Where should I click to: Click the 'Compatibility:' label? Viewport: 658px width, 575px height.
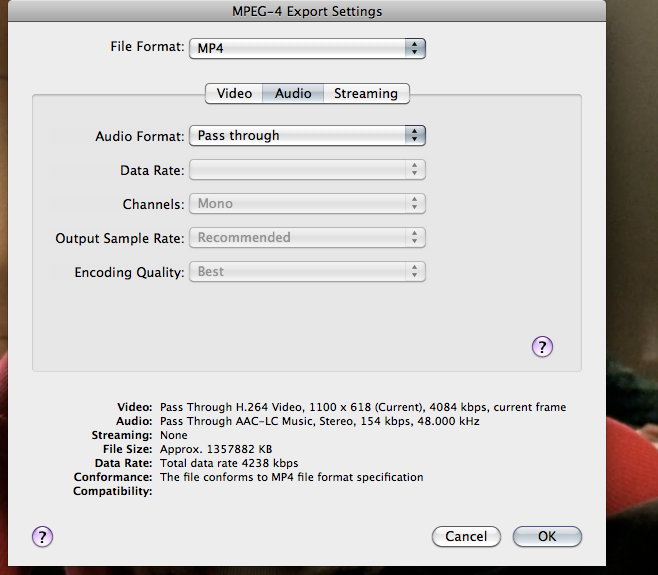112,491
